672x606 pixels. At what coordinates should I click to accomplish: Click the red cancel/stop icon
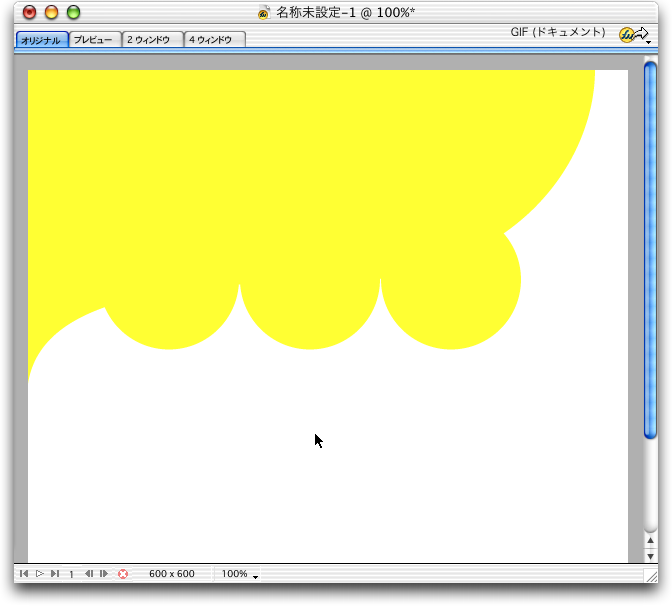[x=123, y=574]
